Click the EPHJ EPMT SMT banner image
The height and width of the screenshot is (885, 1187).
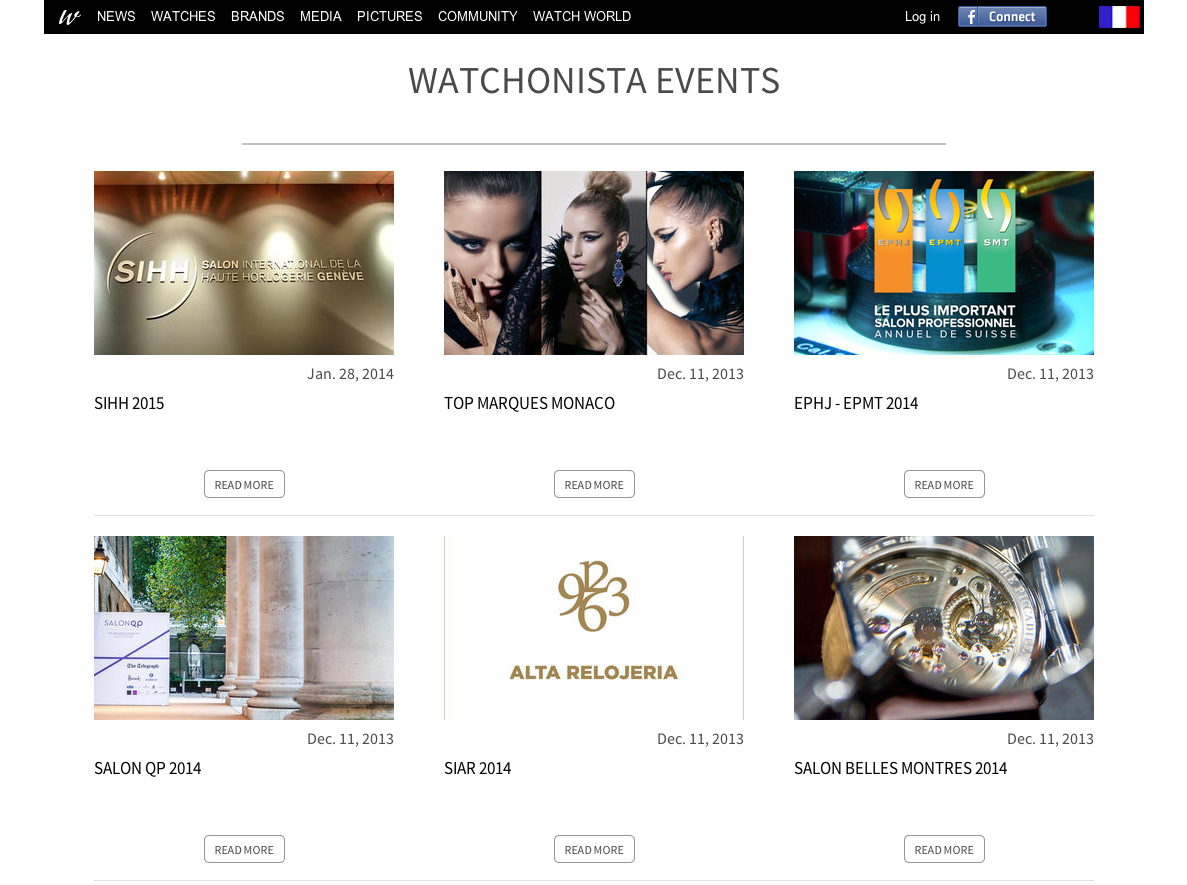coord(944,263)
